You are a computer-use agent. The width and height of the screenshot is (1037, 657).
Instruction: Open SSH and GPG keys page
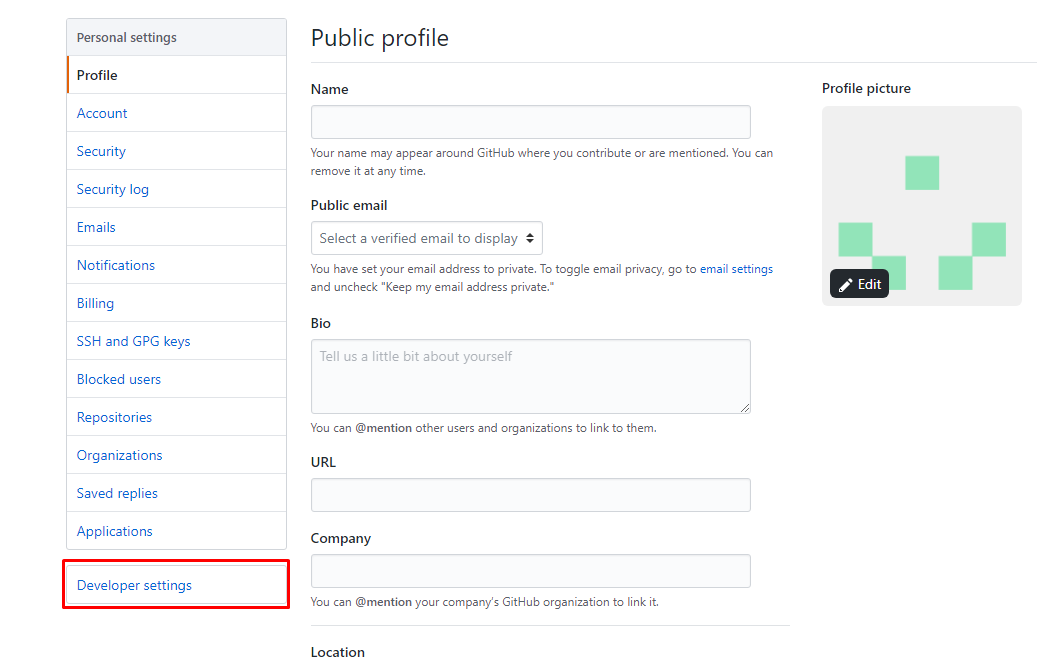point(133,341)
